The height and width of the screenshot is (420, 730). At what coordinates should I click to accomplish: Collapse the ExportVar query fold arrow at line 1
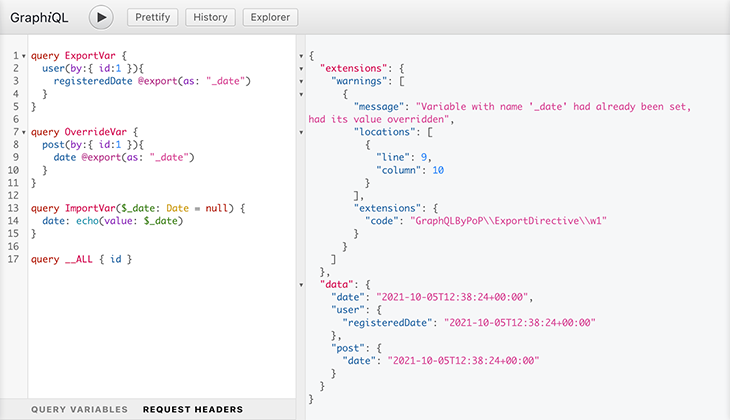(x=24, y=56)
